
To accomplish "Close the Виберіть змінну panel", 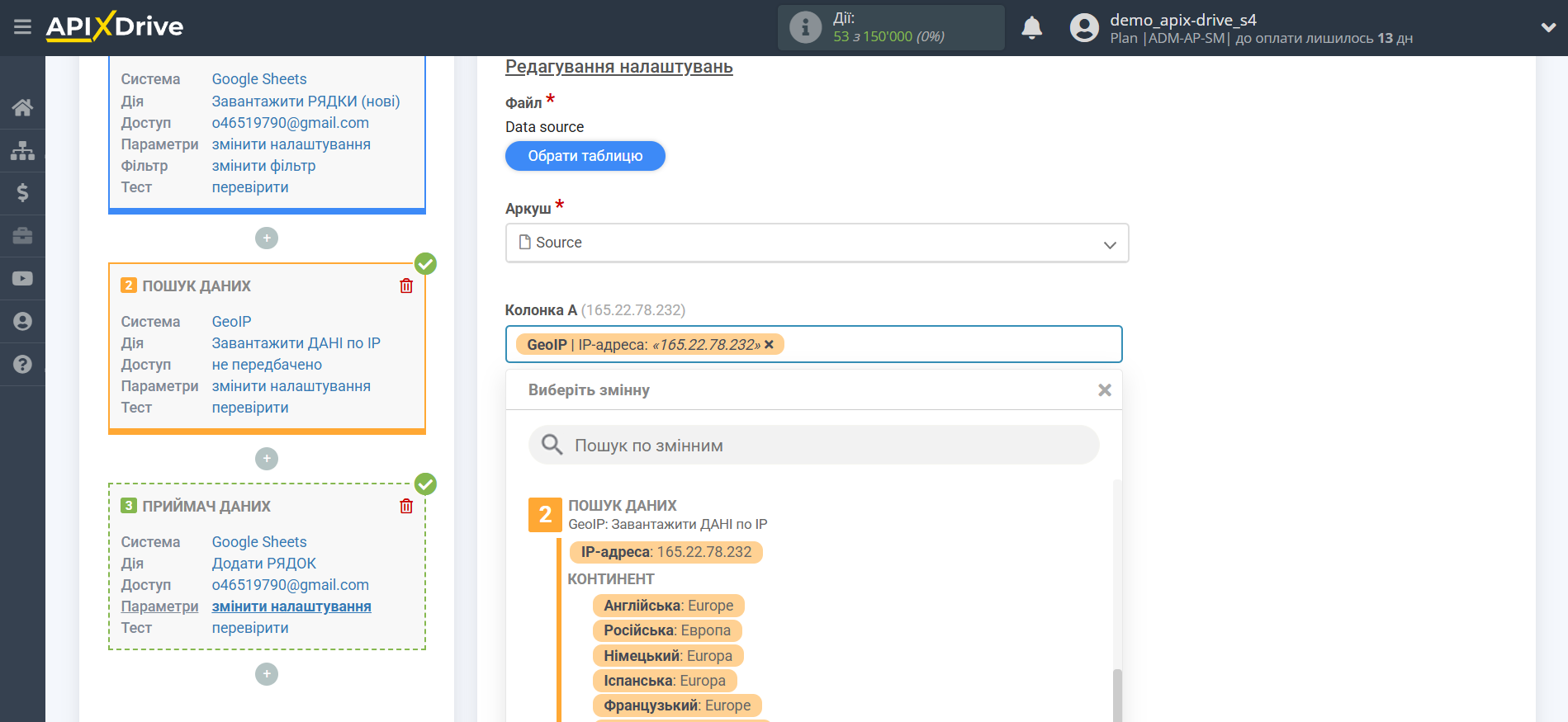I will (1104, 390).
